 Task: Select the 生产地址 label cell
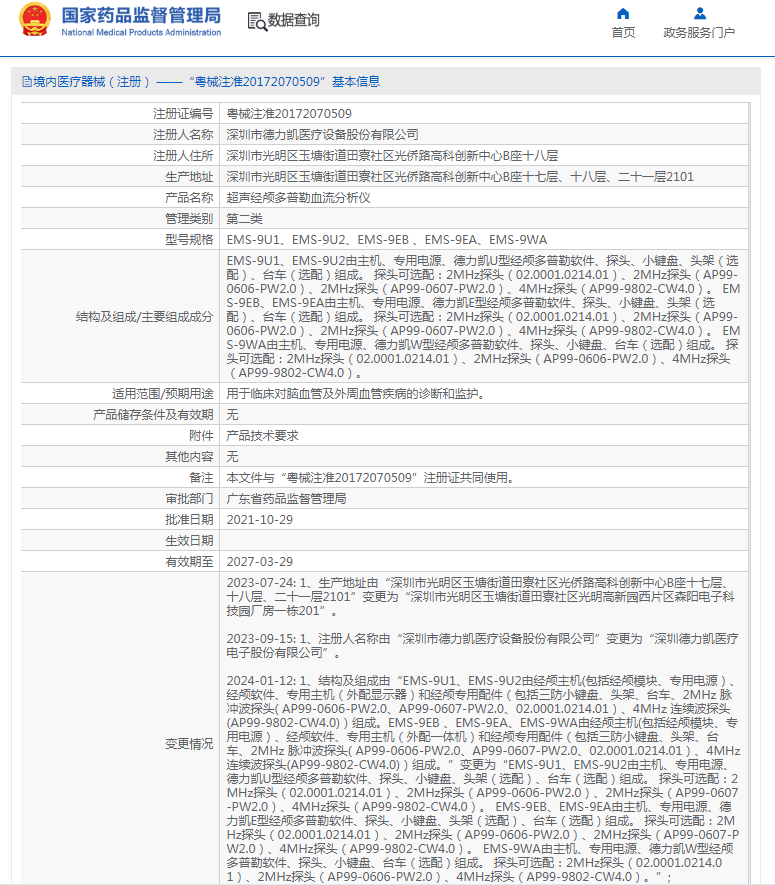coord(120,177)
